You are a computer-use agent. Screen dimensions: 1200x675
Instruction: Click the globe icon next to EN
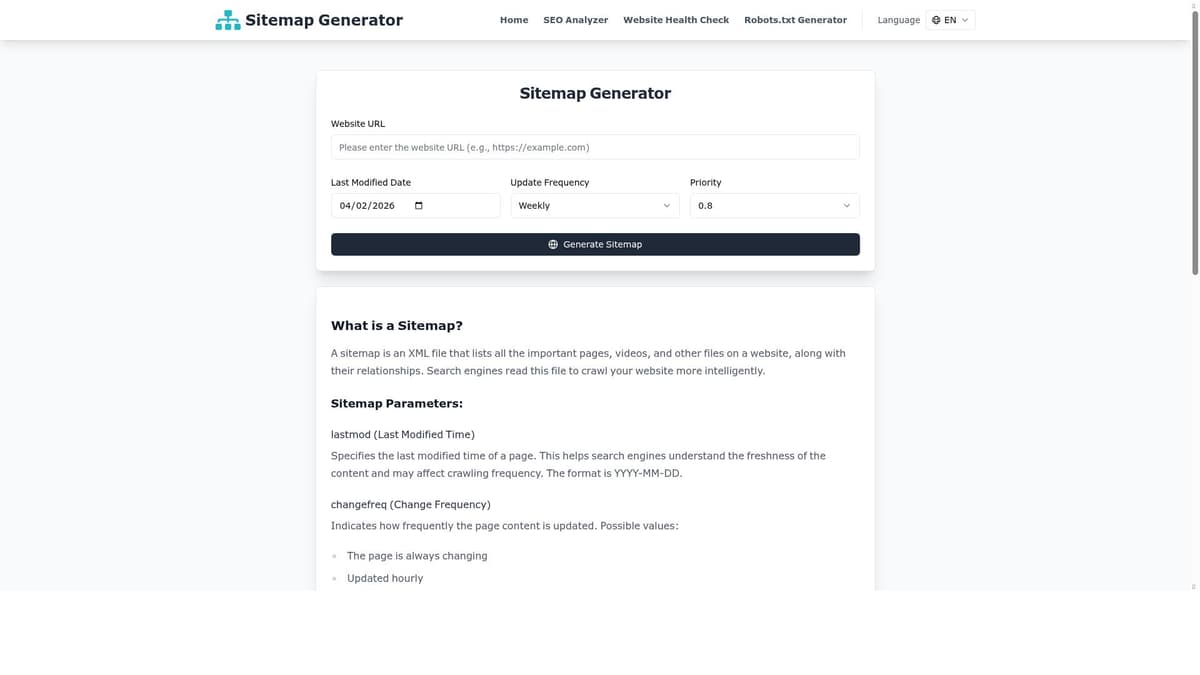[x=936, y=18]
